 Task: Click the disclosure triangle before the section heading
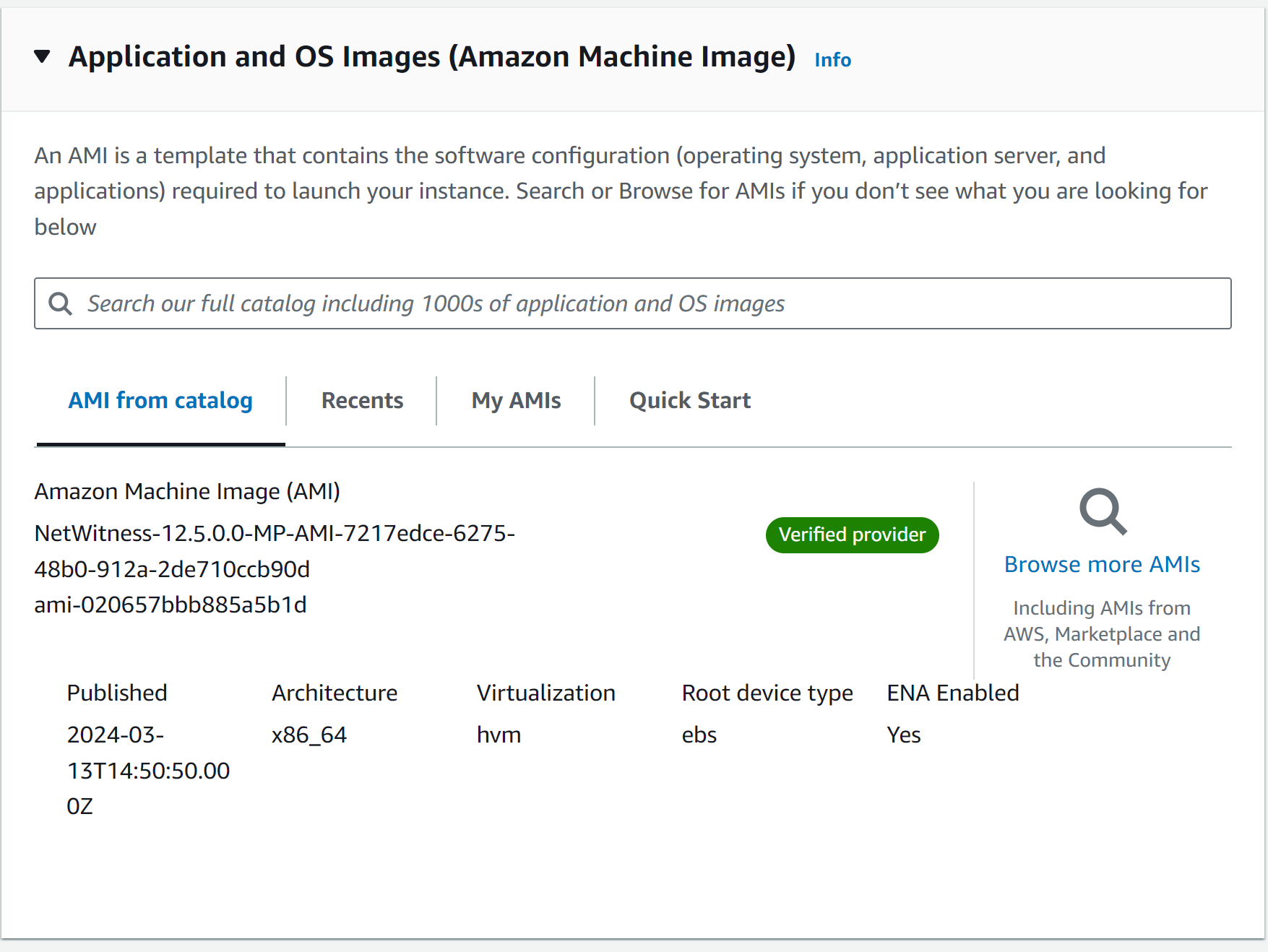click(x=42, y=56)
